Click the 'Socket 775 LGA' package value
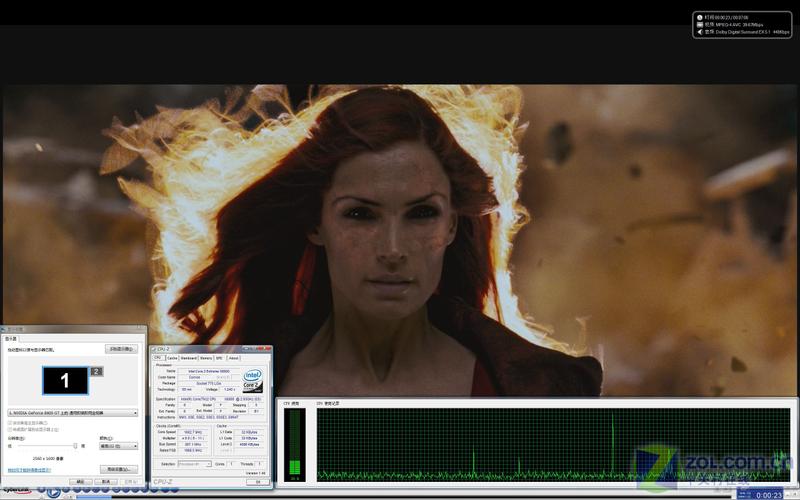 pyautogui.click(x=208, y=383)
